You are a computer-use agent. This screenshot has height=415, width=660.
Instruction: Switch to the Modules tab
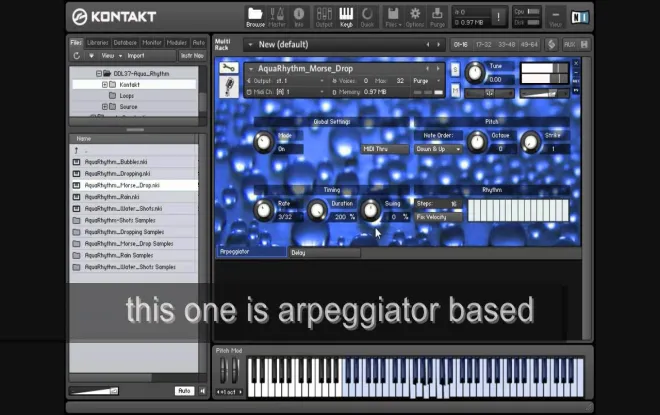pos(177,43)
